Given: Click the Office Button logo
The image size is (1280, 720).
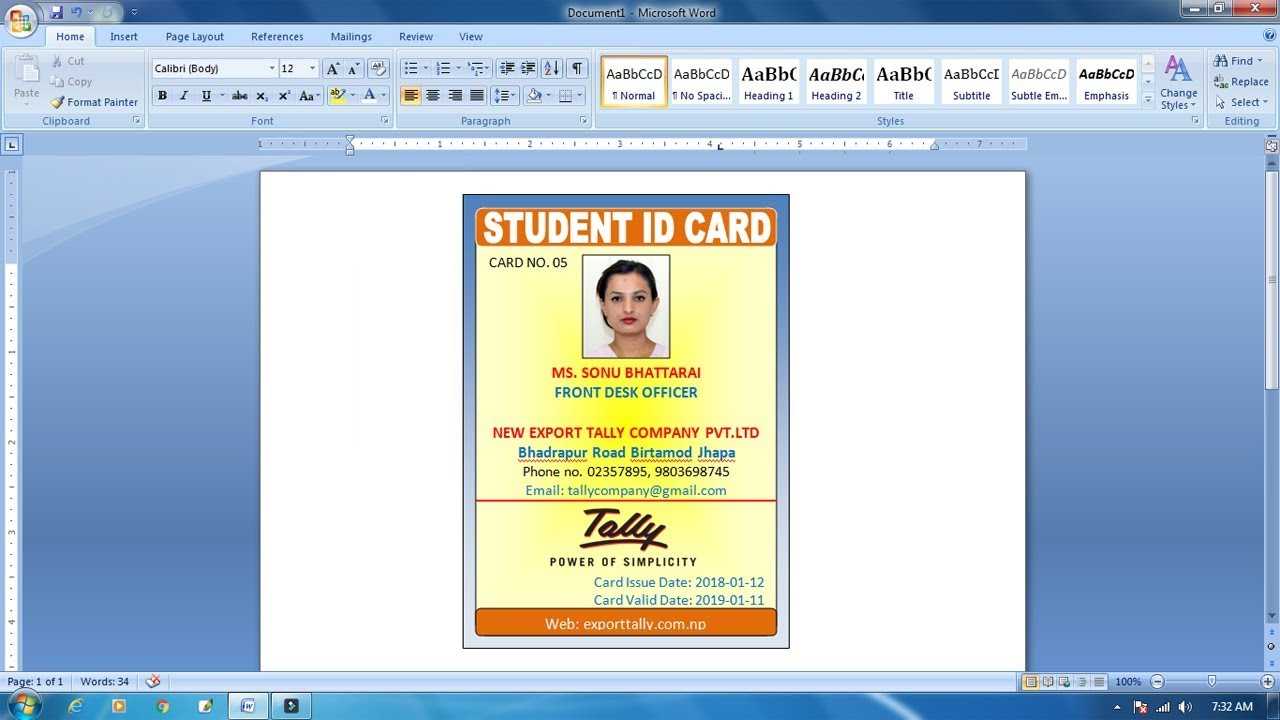Looking at the screenshot, I should pos(20,19).
